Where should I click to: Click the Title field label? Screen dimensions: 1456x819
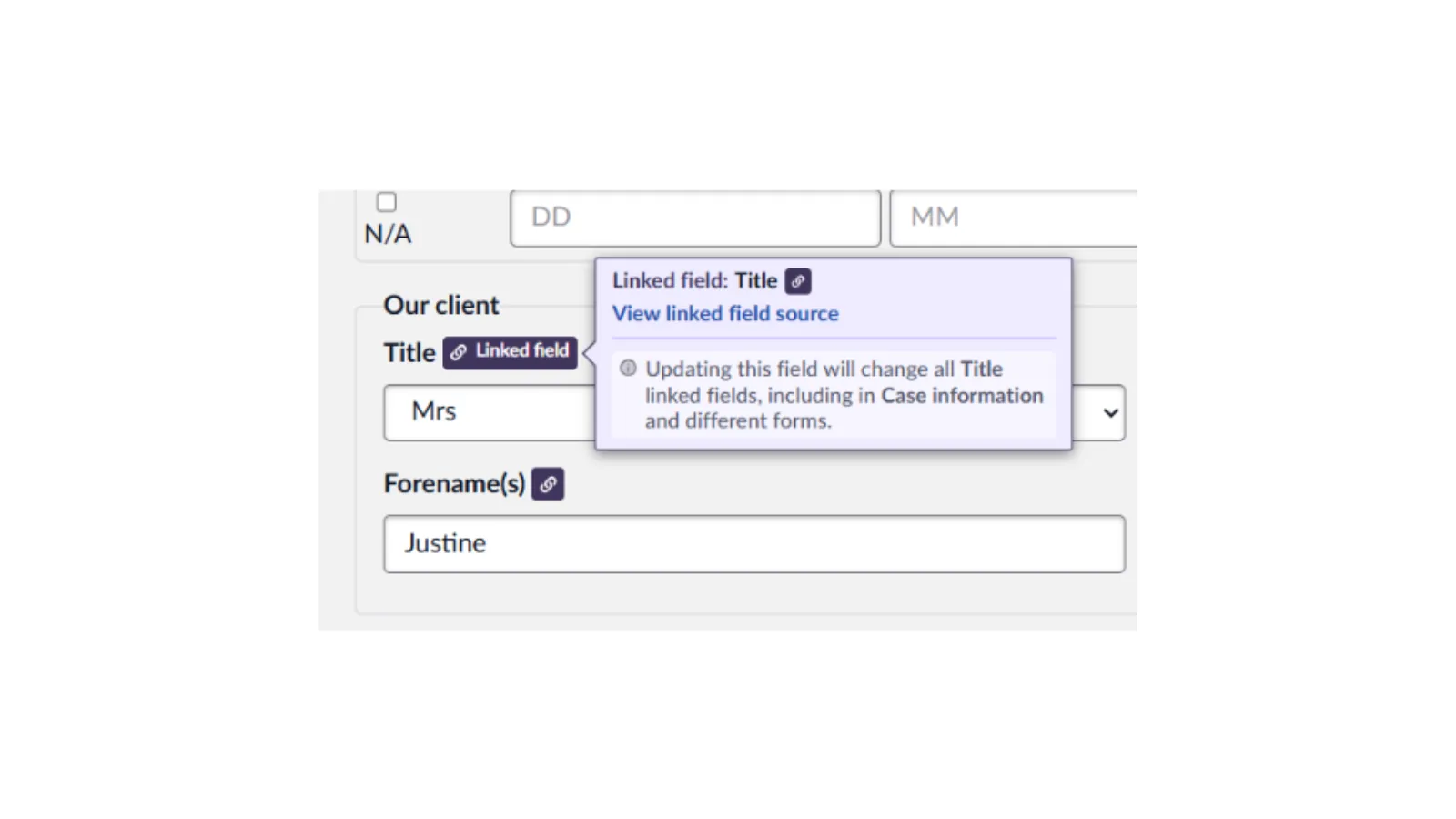coord(409,353)
